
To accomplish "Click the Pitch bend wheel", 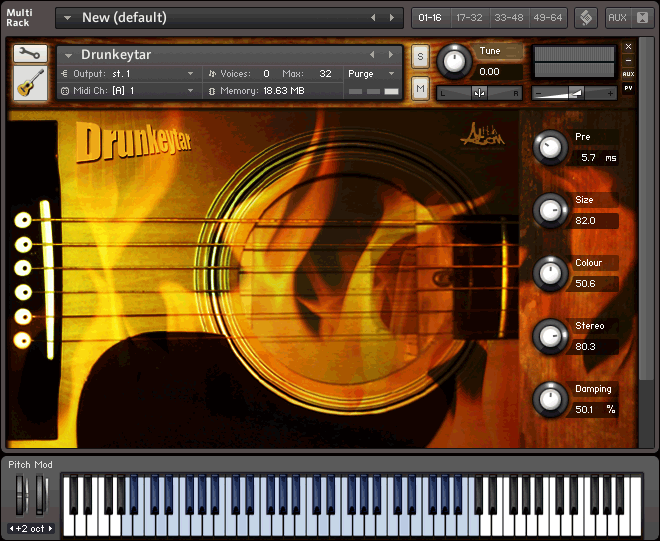I will coord(20,495).
